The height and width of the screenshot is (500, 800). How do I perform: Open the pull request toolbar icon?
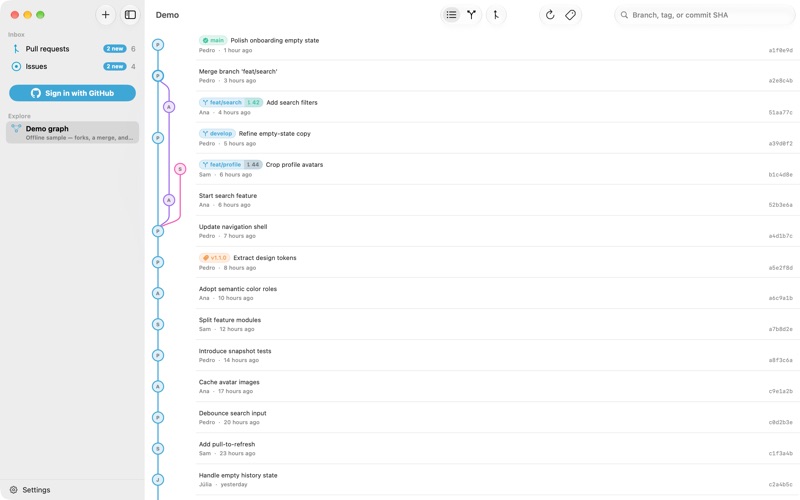(496, 15)
